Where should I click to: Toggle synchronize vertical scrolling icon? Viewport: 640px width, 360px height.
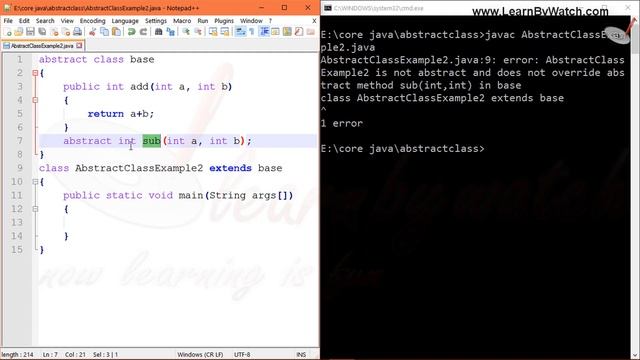tap(213, 32)
